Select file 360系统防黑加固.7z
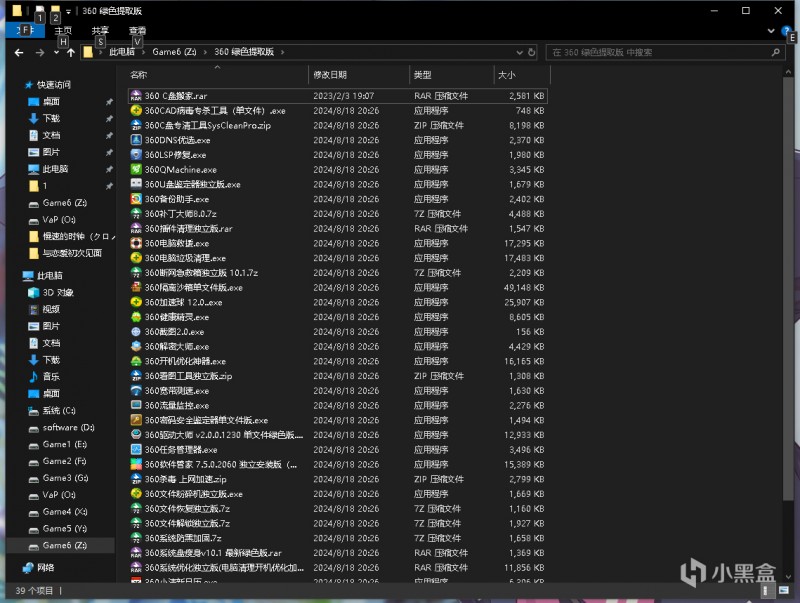 183,538
